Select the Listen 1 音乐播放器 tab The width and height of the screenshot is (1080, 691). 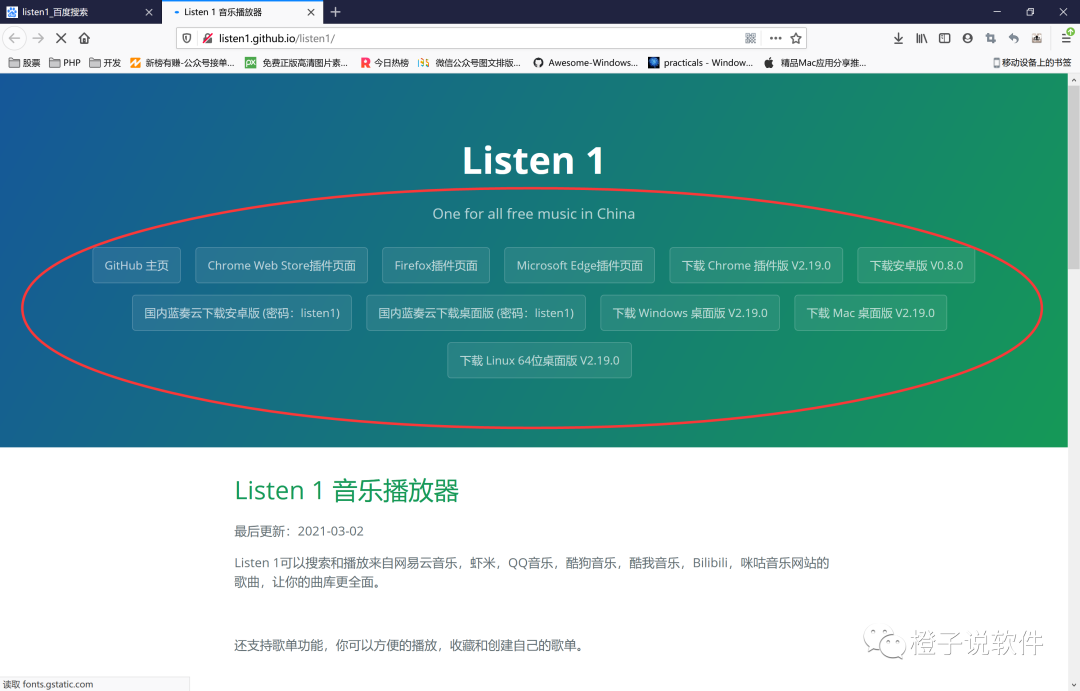[x=241, y=12]
